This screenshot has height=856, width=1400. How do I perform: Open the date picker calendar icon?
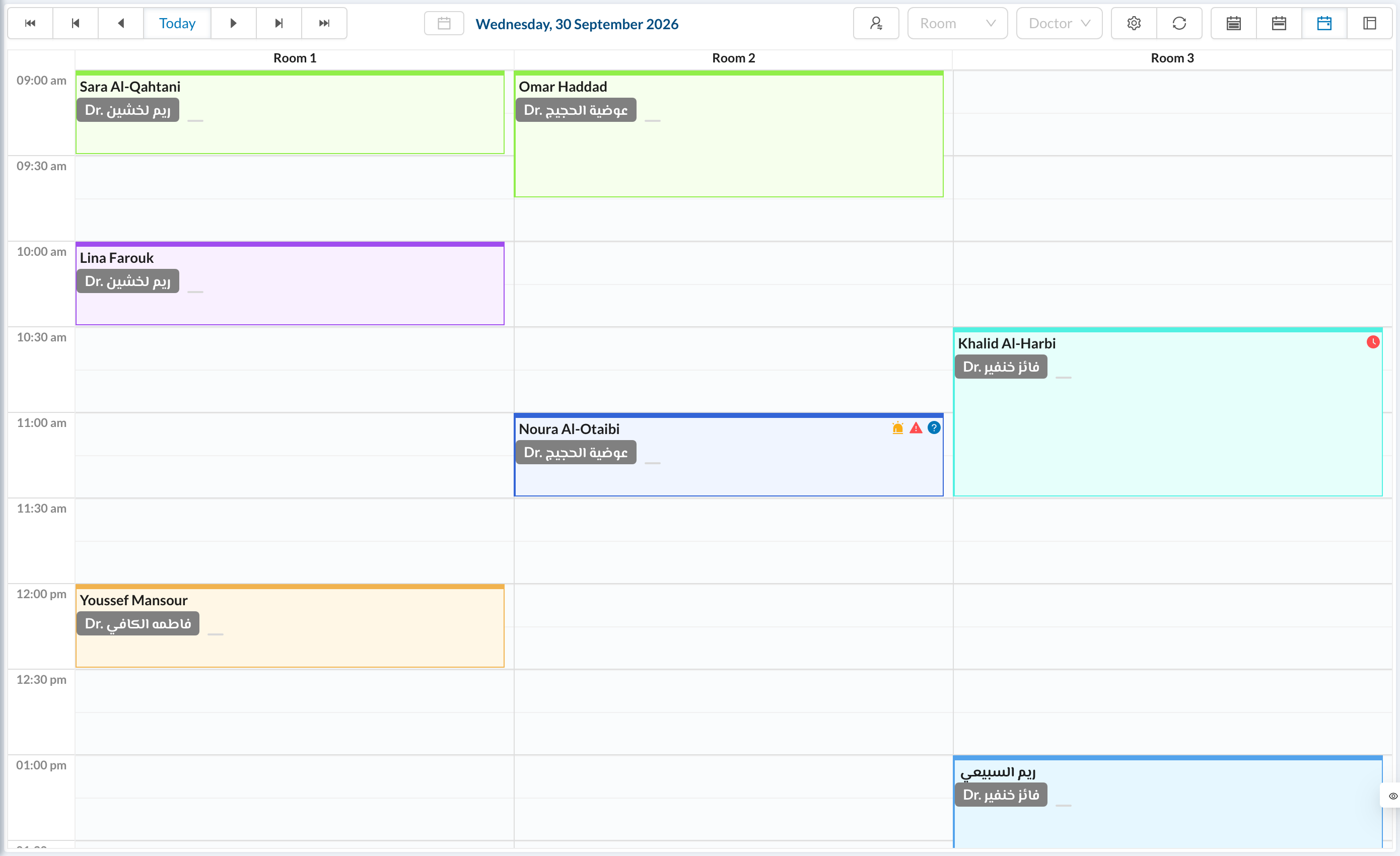pyautogui.click(x=444, y=23)
